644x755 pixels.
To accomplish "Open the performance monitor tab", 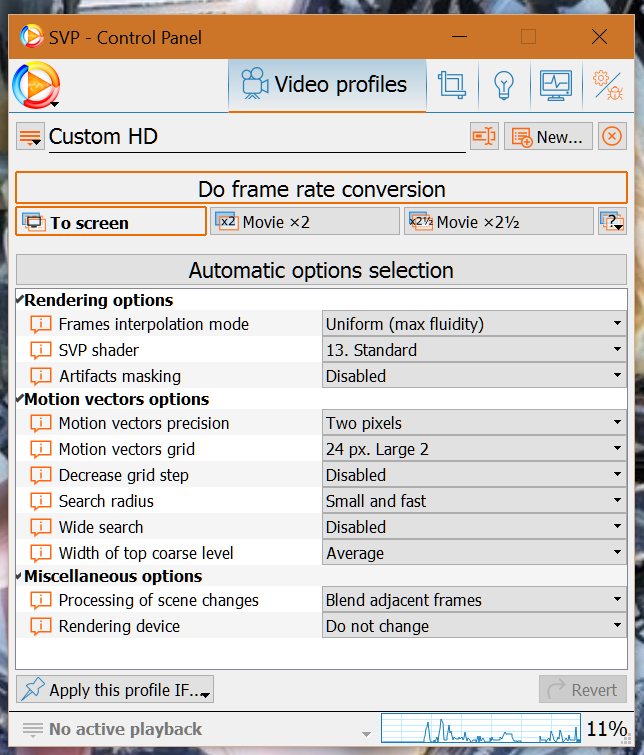I will click(x=555, y=85).
